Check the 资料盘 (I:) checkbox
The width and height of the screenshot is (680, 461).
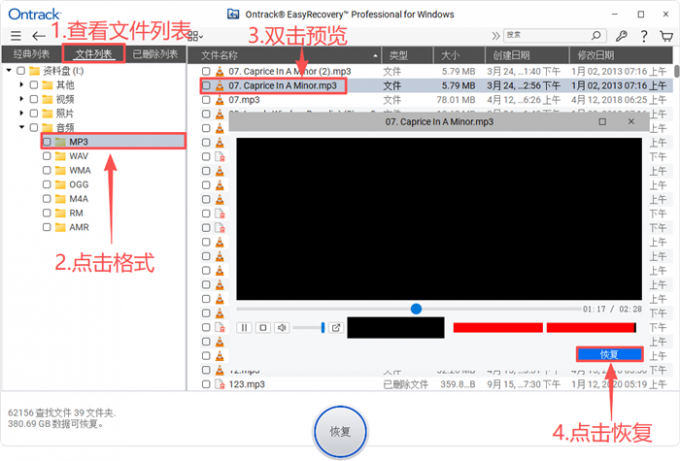(21, 71)
